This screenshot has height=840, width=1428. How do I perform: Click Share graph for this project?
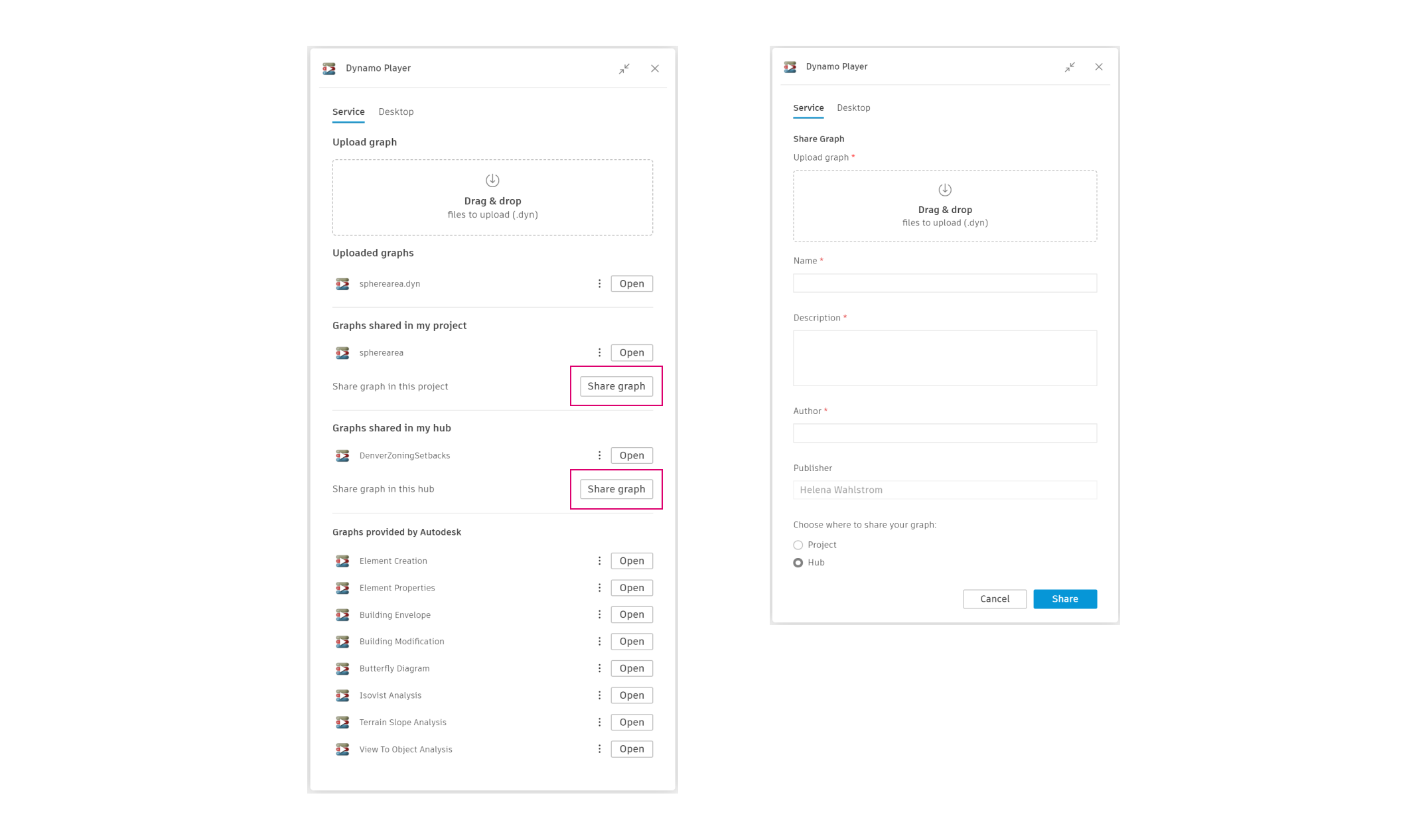[x=616, y=387]
